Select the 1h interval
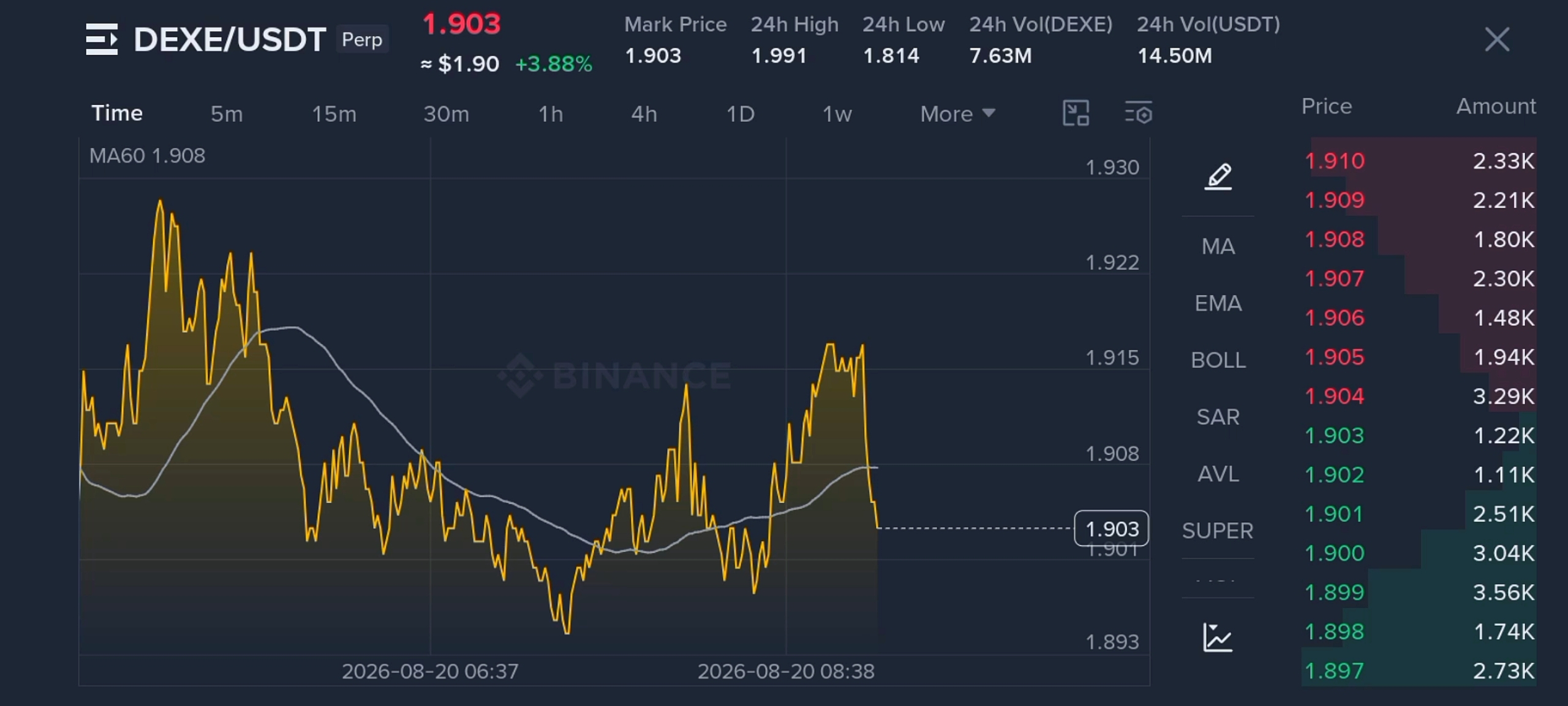Viewport: 1568px width, 706px height. 551,114
